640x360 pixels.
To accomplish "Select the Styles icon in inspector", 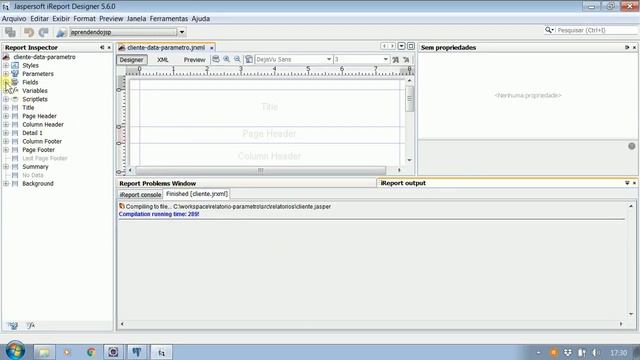I will (15, 65).
